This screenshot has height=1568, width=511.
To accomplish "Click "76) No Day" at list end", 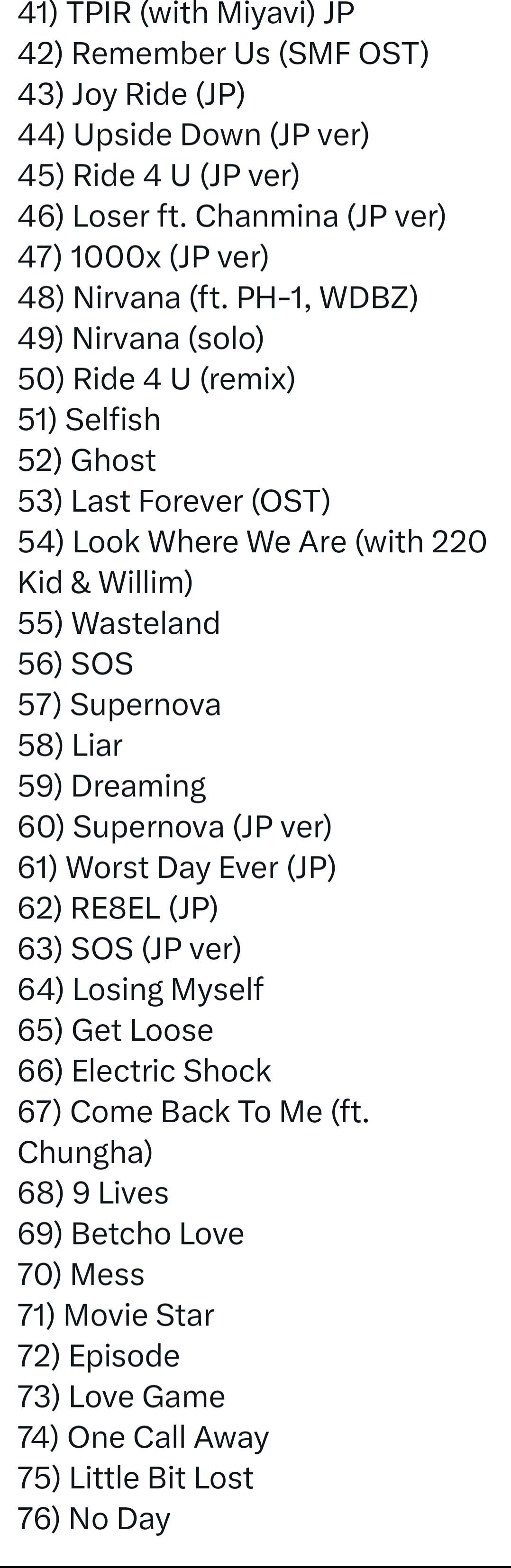I will (94, 1519).
